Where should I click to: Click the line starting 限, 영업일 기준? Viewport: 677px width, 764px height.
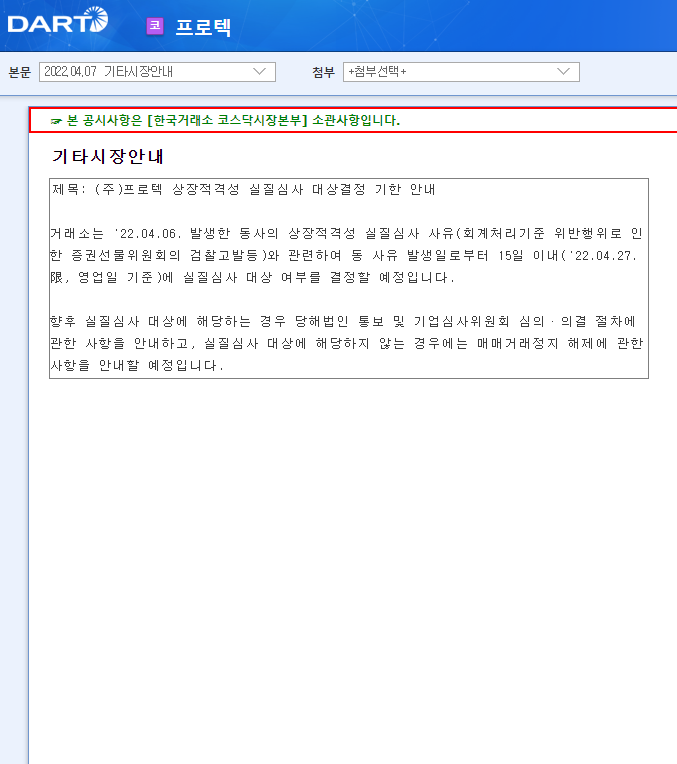[252, 278]
